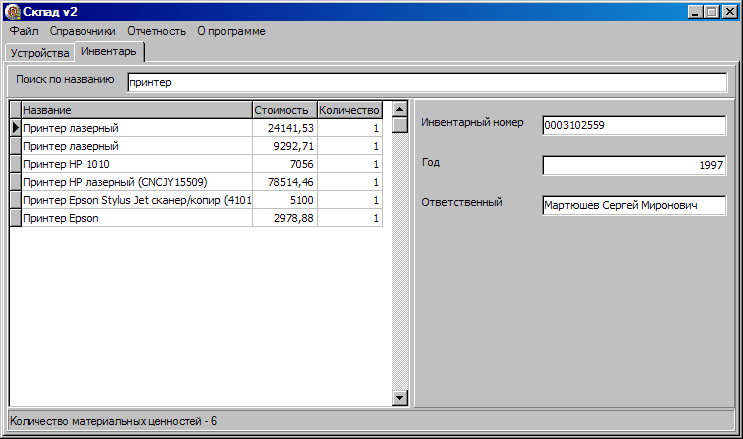Viewport: 743px width, 439px height.
Task: Click status bar text Количество материальных ценностей
Action: click(113, 421)
